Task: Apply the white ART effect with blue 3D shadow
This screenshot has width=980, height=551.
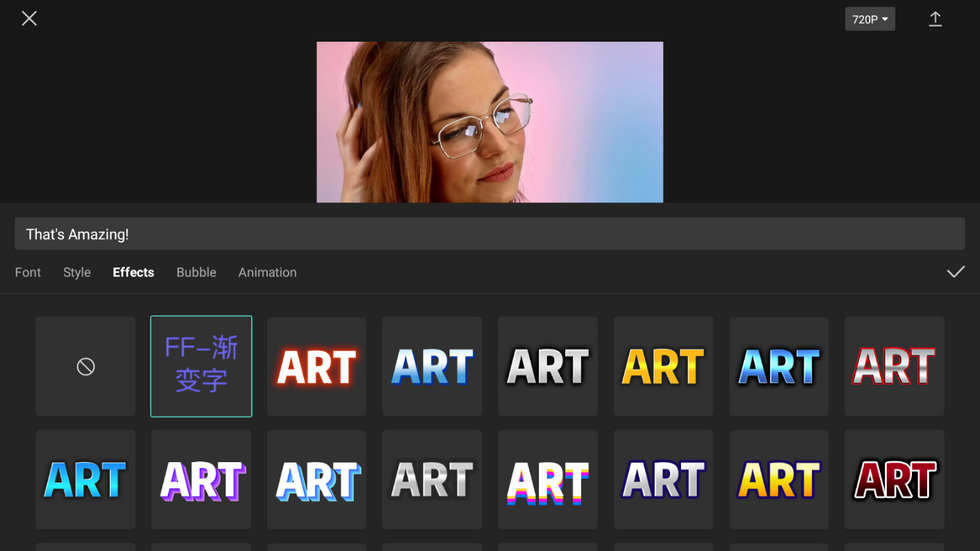Action: click(x=317, y=480)
